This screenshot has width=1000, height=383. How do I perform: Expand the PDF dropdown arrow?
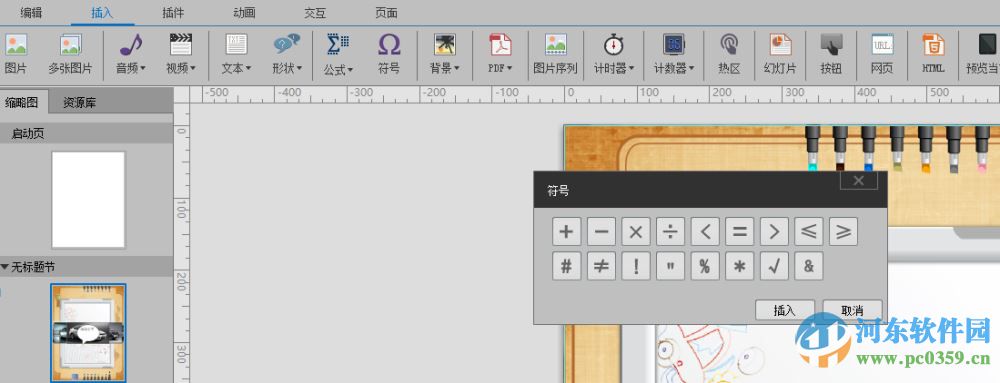point(510,69)
